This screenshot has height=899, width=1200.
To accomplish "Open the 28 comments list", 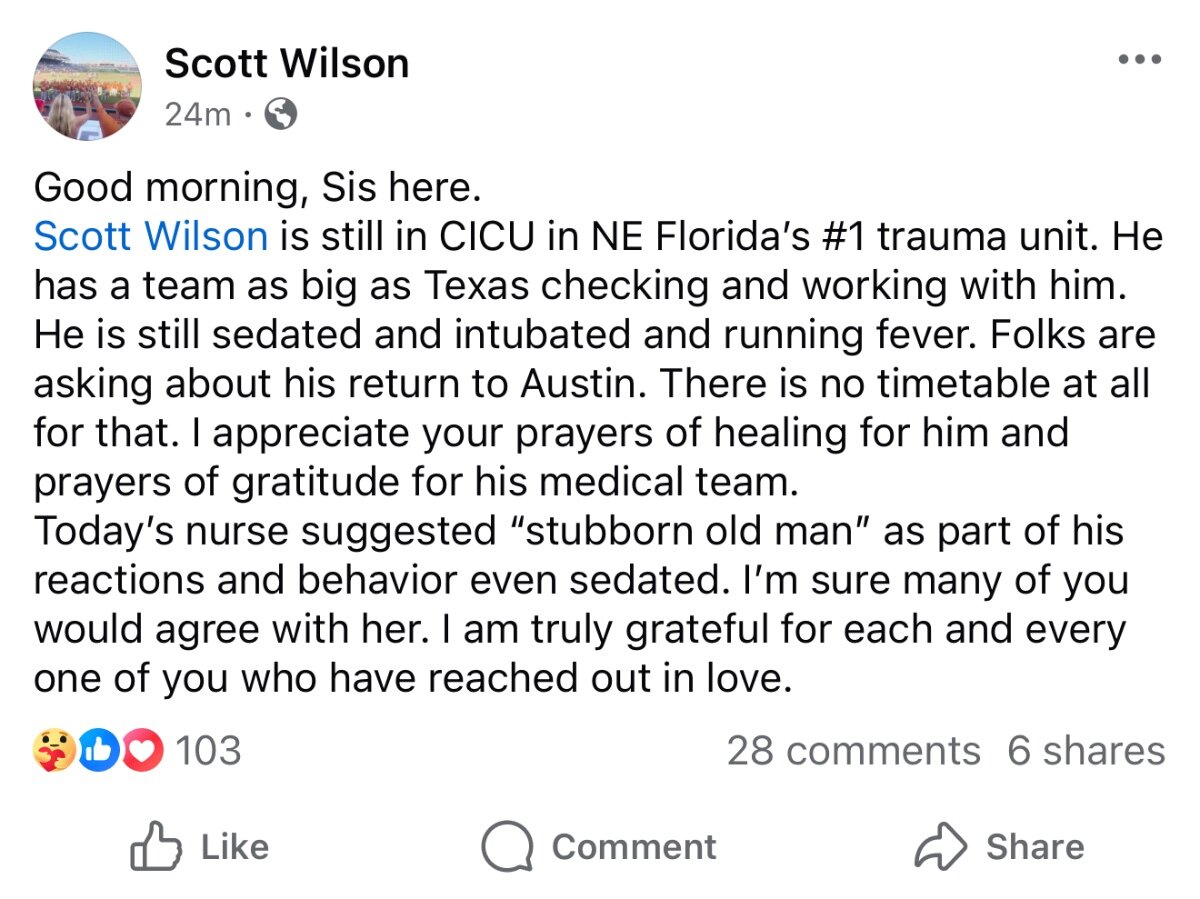I will click(853, 751).
